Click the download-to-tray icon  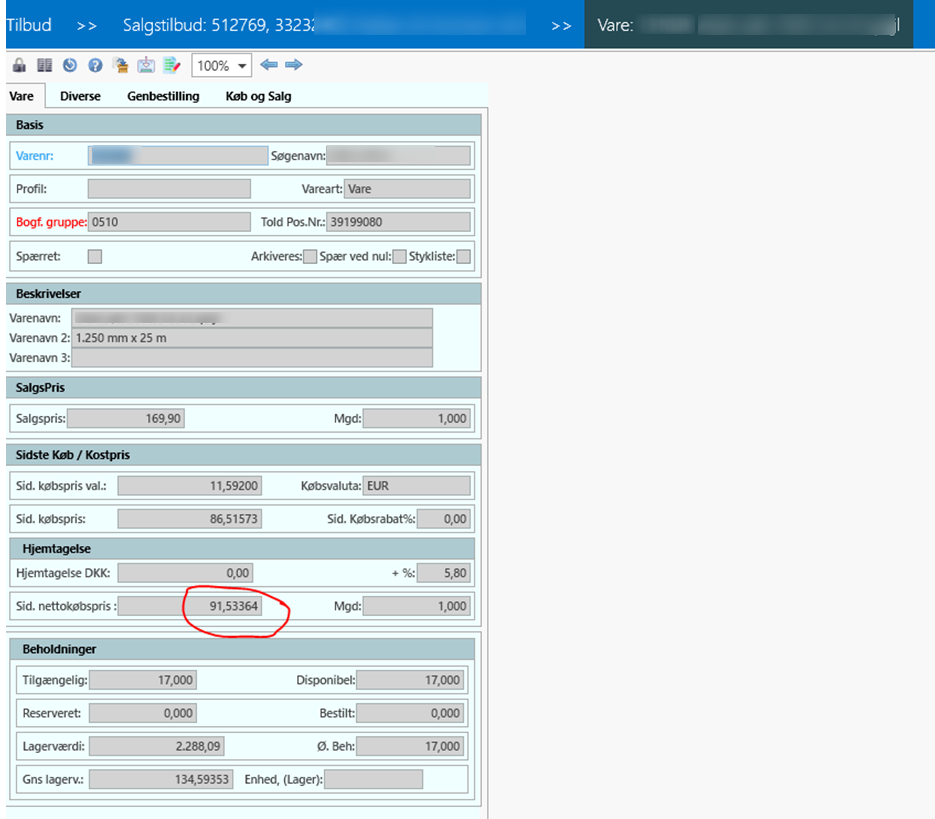(146, 65)
